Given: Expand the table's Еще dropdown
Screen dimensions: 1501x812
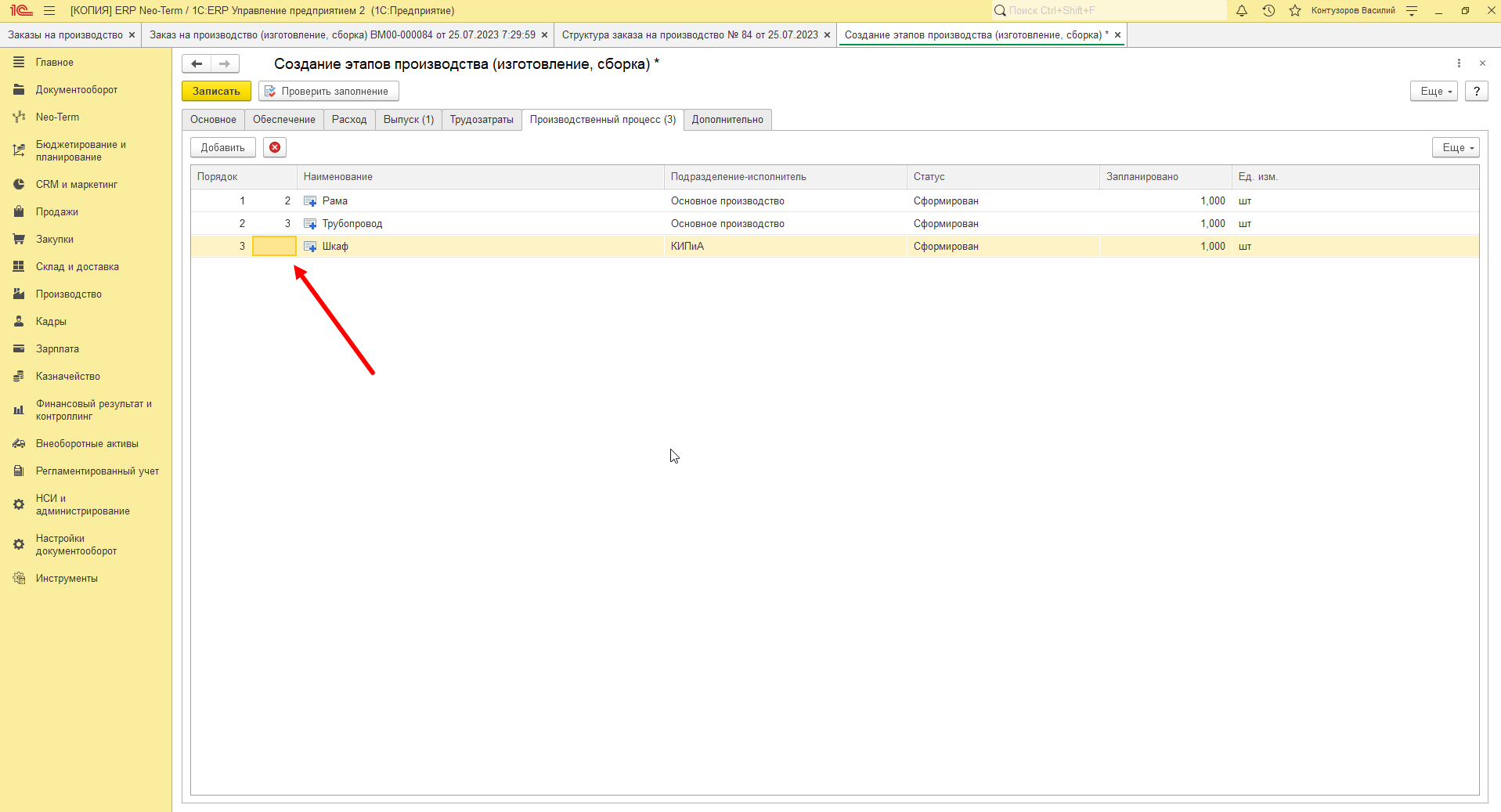Looking at the screenshot, I should 1456,148.
